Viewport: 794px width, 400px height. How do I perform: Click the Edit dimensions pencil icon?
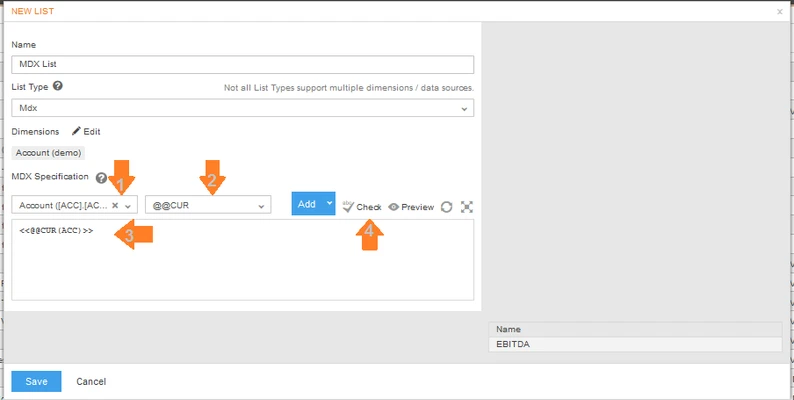[76, 131]
